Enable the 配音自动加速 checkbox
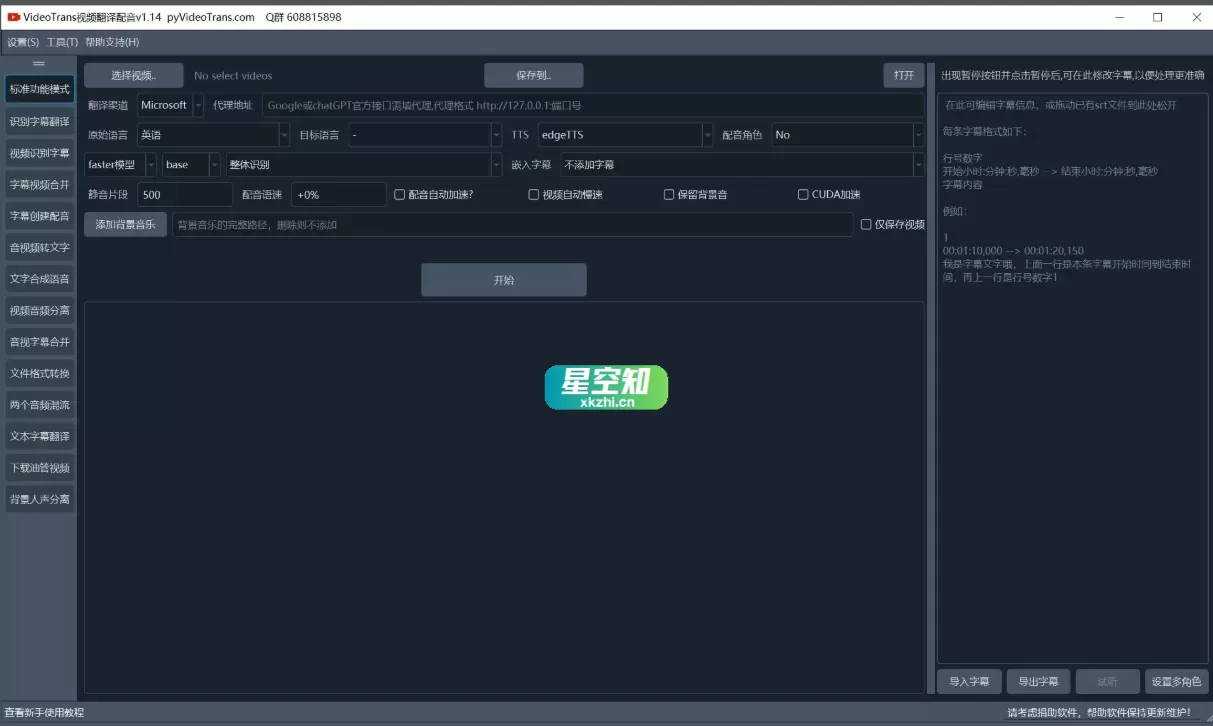 tap(398, 194)
